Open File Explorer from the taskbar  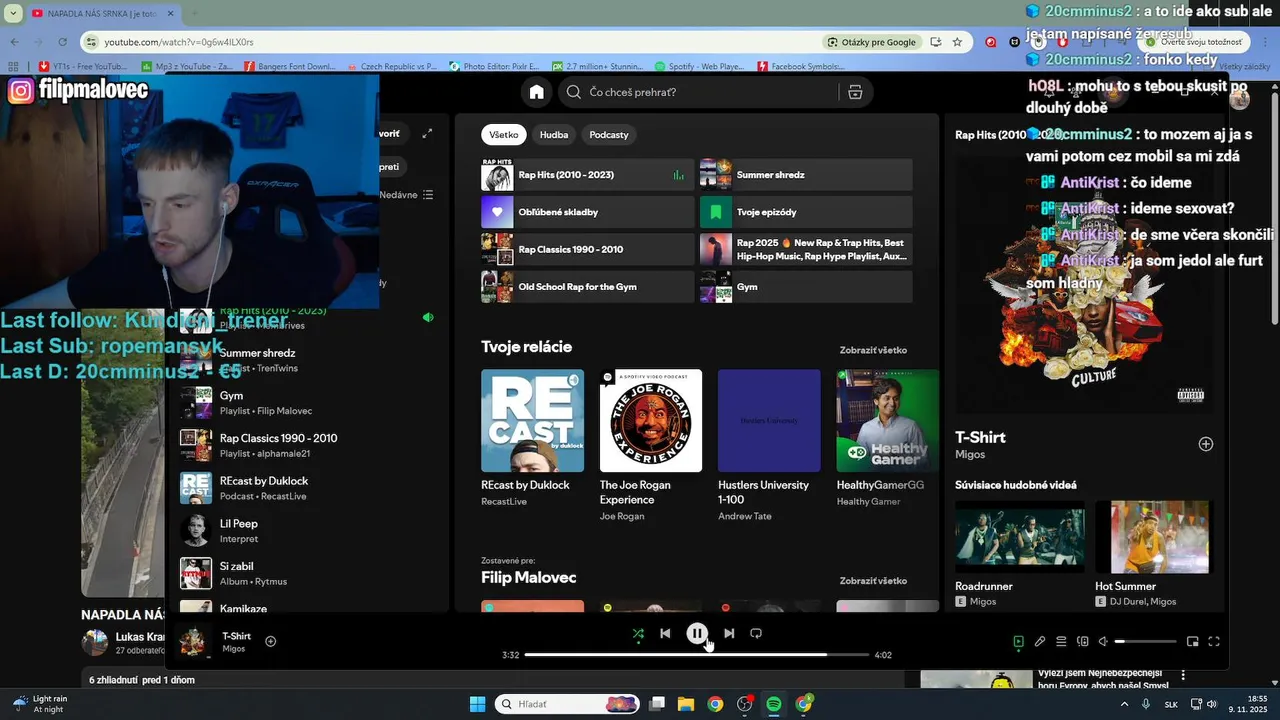(x=686, y=704)
